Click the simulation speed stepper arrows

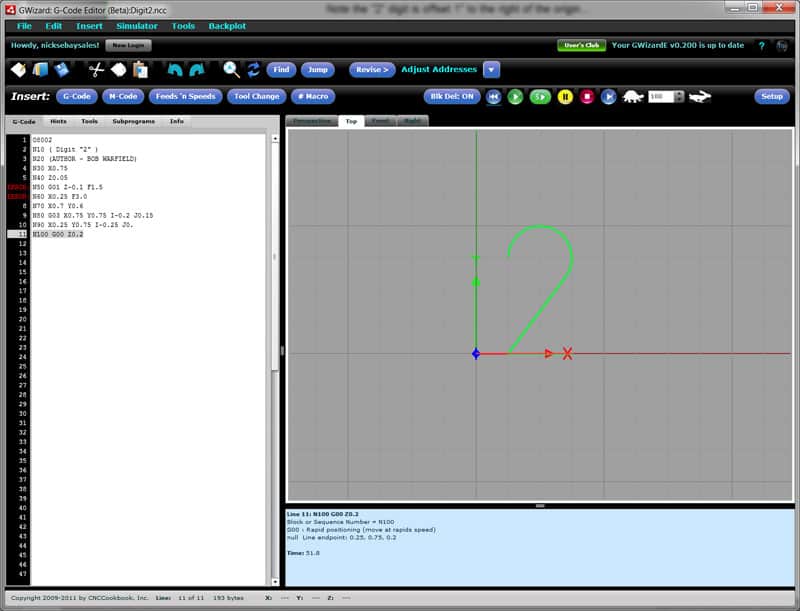(x=678, y=98)
